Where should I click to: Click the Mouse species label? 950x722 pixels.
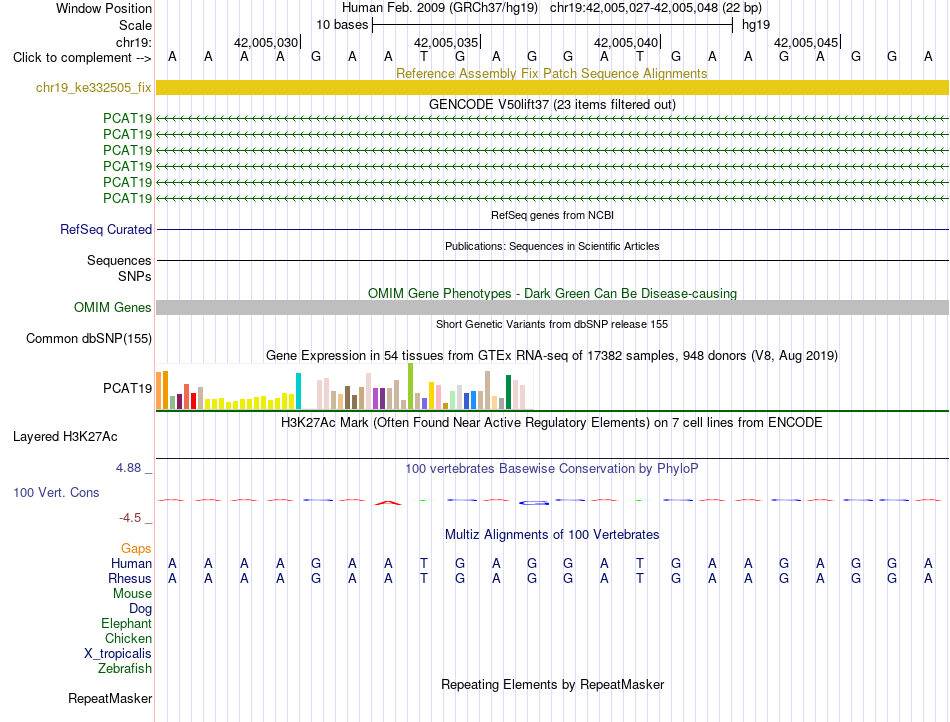pos(132,594)
